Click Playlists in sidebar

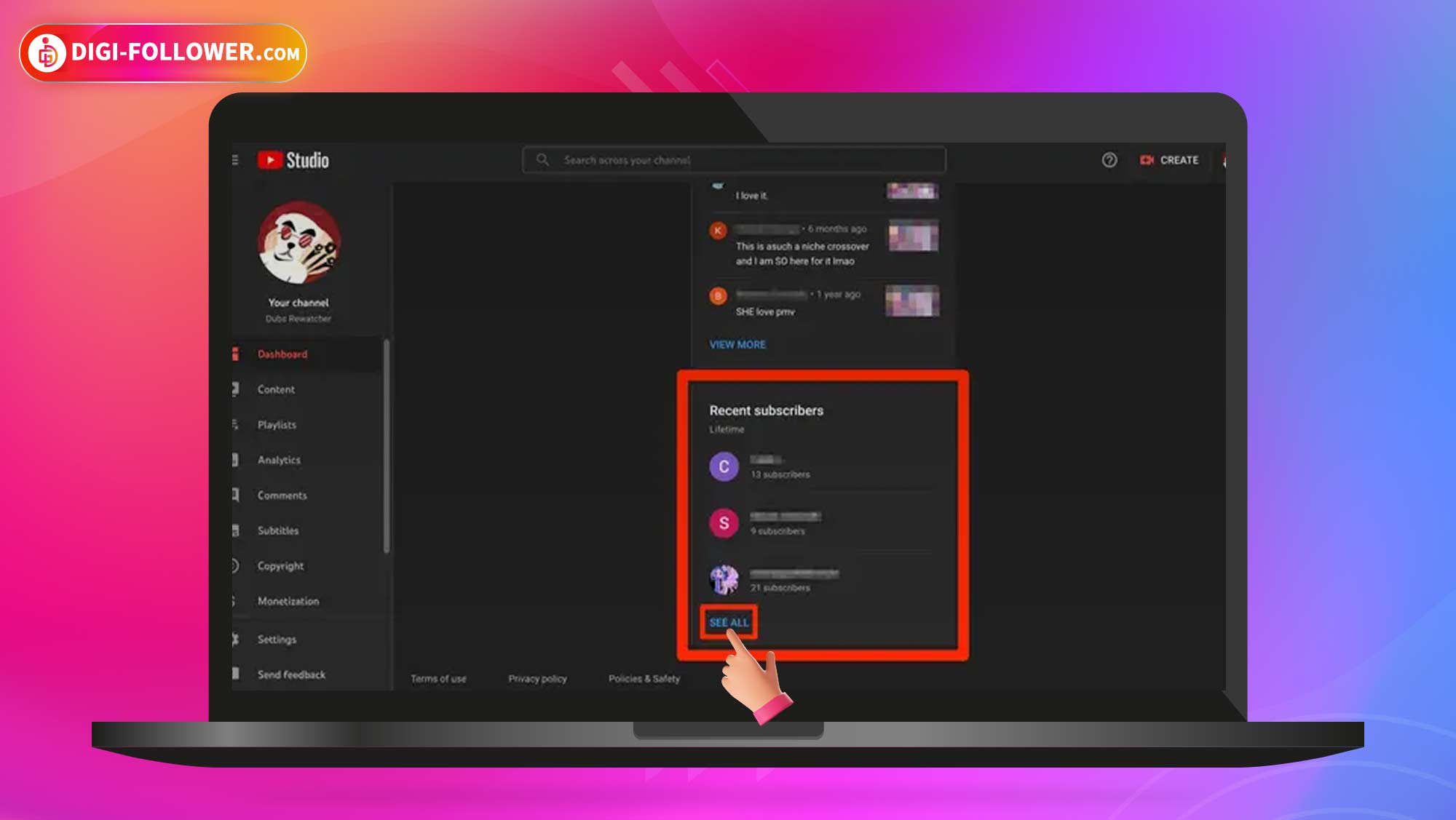277,424
